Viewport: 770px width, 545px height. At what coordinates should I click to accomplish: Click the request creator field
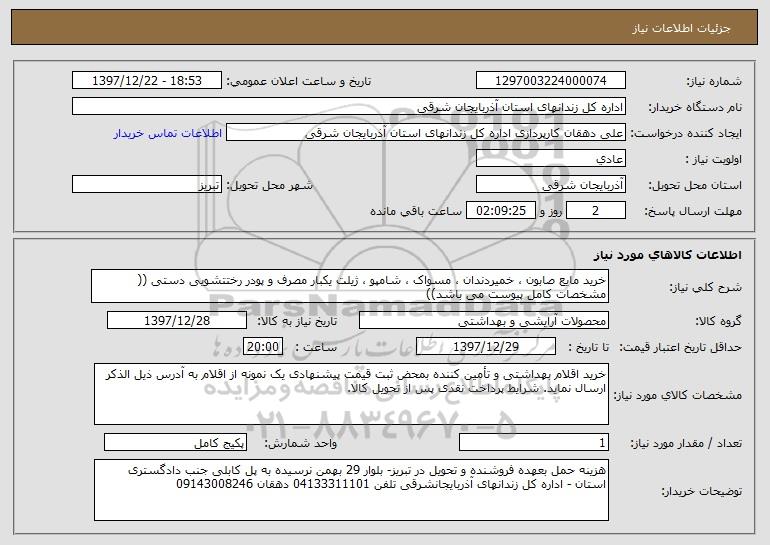pyautogui.click(x=426, y=133)
